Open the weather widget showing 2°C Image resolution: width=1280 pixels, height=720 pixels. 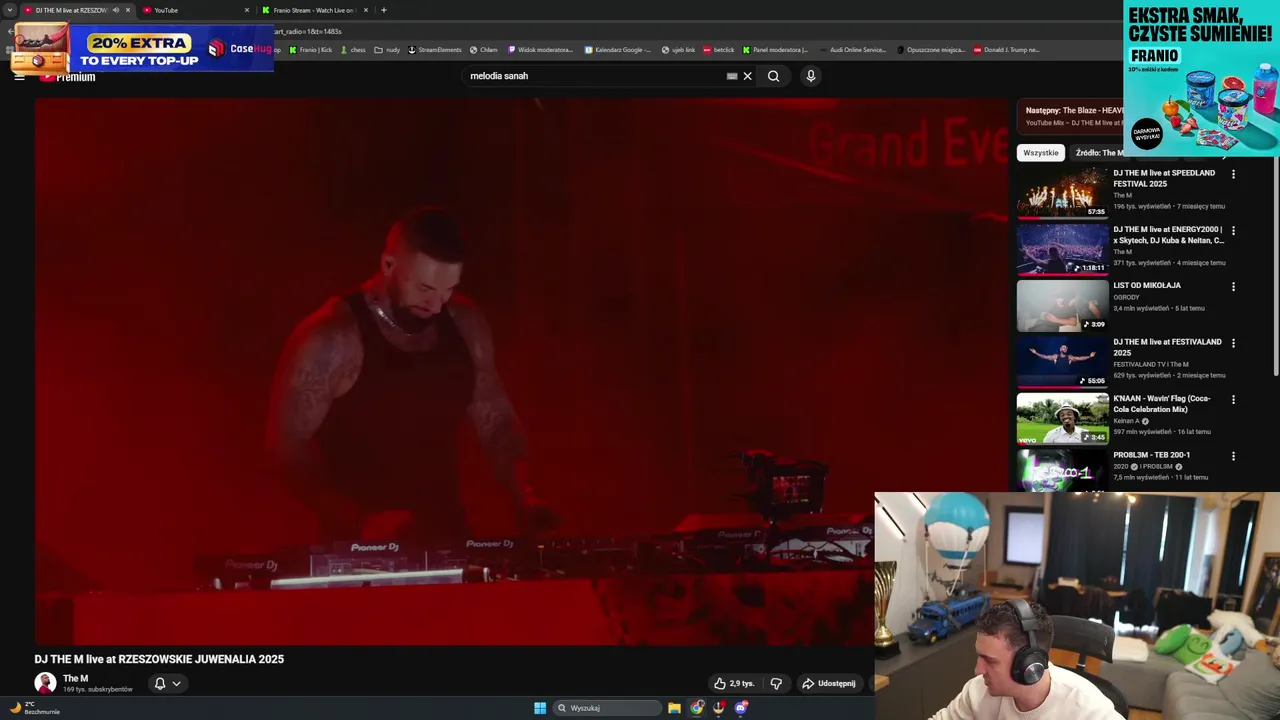[x=35, y=708]
